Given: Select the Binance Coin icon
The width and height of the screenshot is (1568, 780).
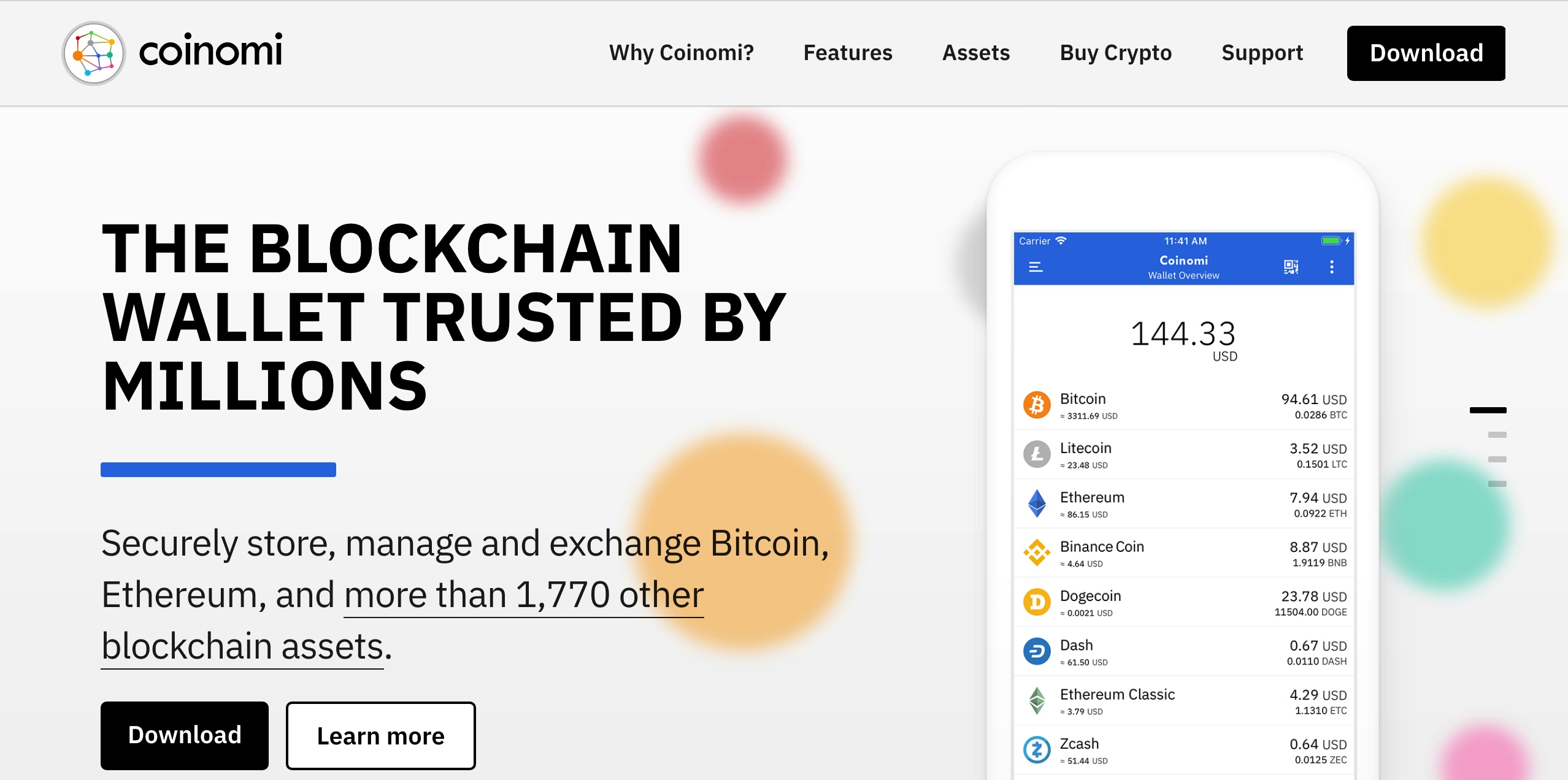Looking at the screenshot, I should [x=1038, y=552].
